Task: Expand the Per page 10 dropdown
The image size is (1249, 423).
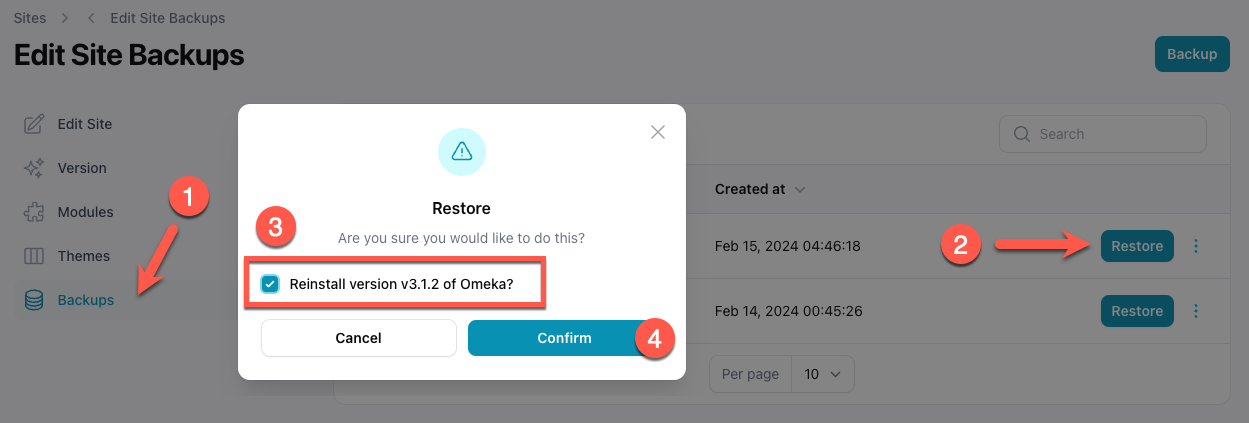Action: pos(823,374)
